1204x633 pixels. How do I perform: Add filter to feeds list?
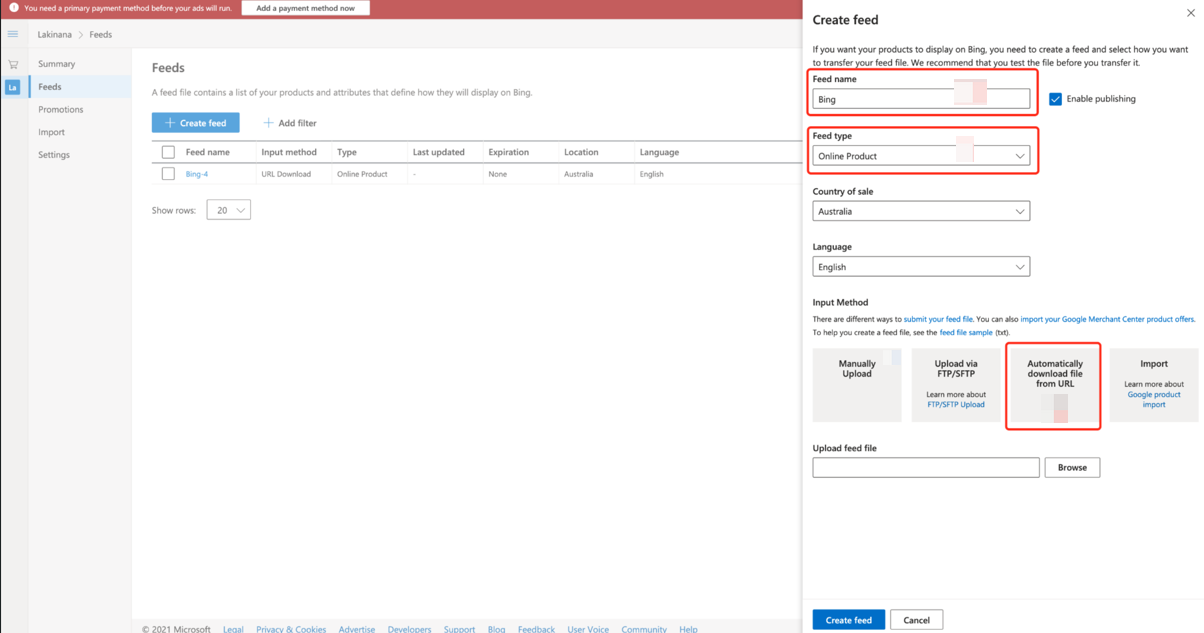point(290,123)
